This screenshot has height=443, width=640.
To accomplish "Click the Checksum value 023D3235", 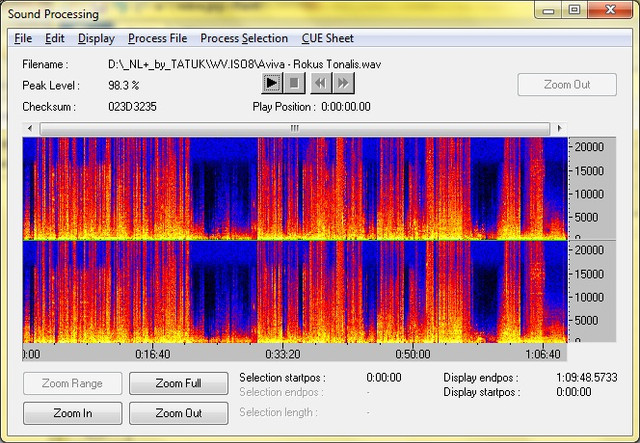I will click(132, 107).
